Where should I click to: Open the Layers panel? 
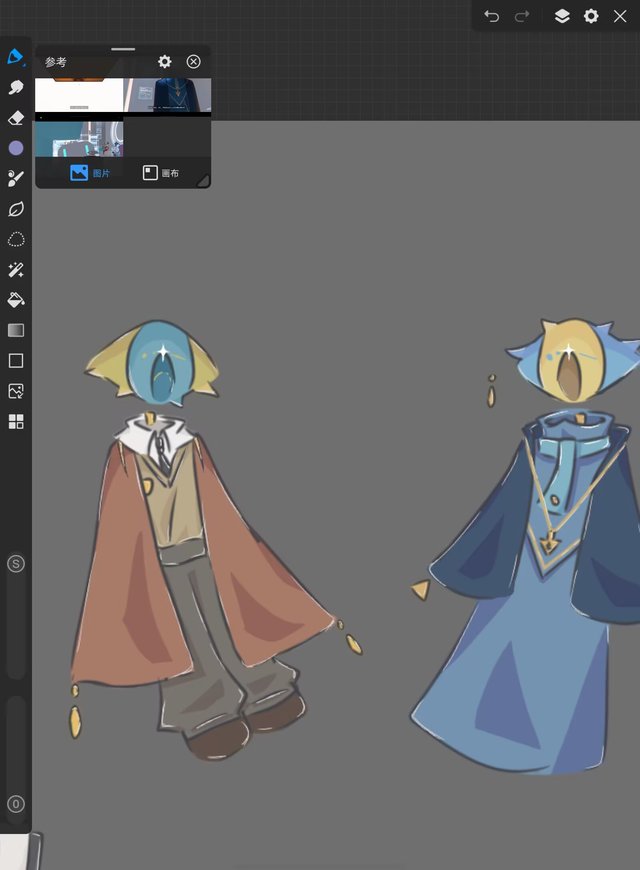[562, 16]
